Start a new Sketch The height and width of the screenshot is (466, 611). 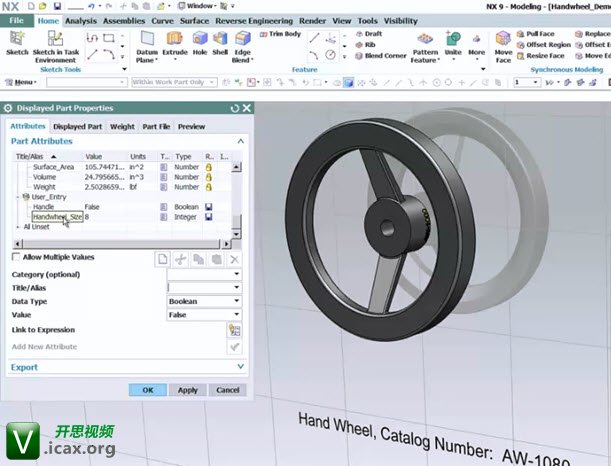pyautogui.click(x=17, y=43)
